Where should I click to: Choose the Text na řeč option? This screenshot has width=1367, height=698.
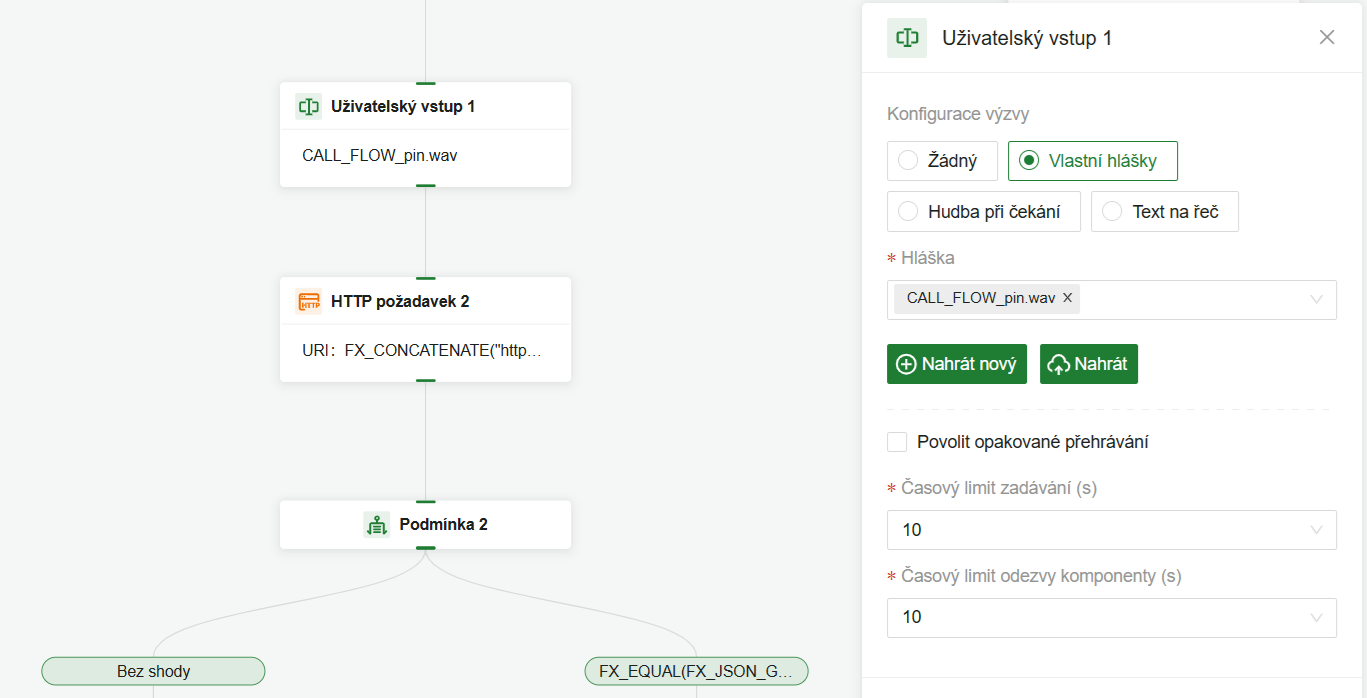1112,212
